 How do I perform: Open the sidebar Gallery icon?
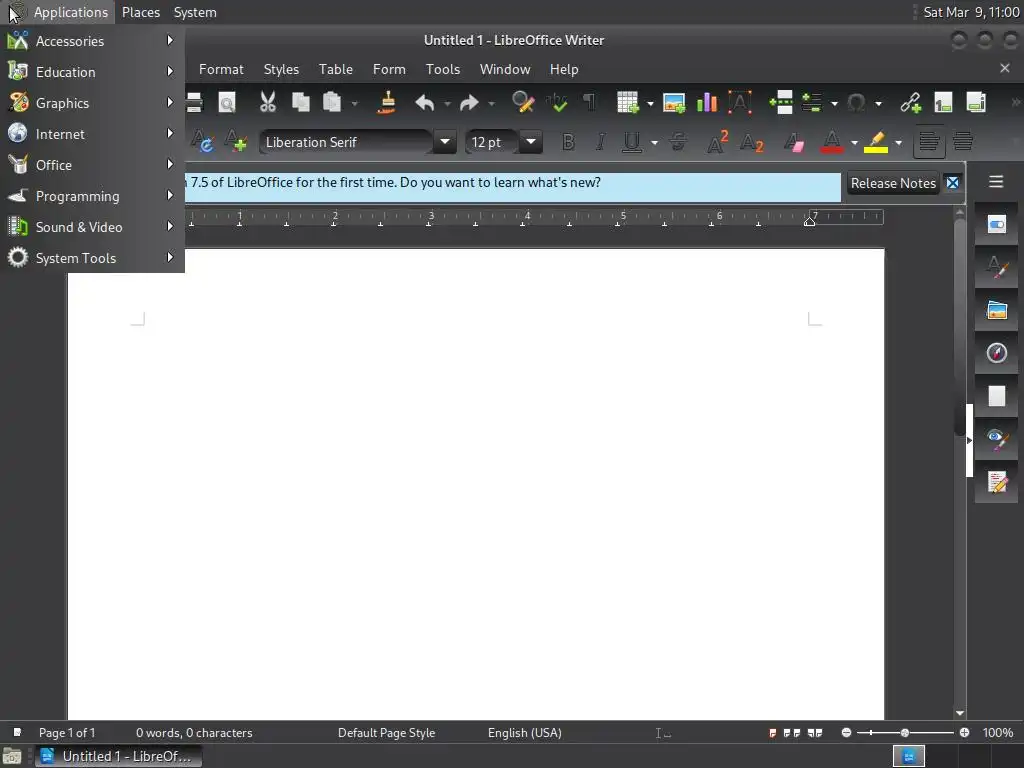996,310
